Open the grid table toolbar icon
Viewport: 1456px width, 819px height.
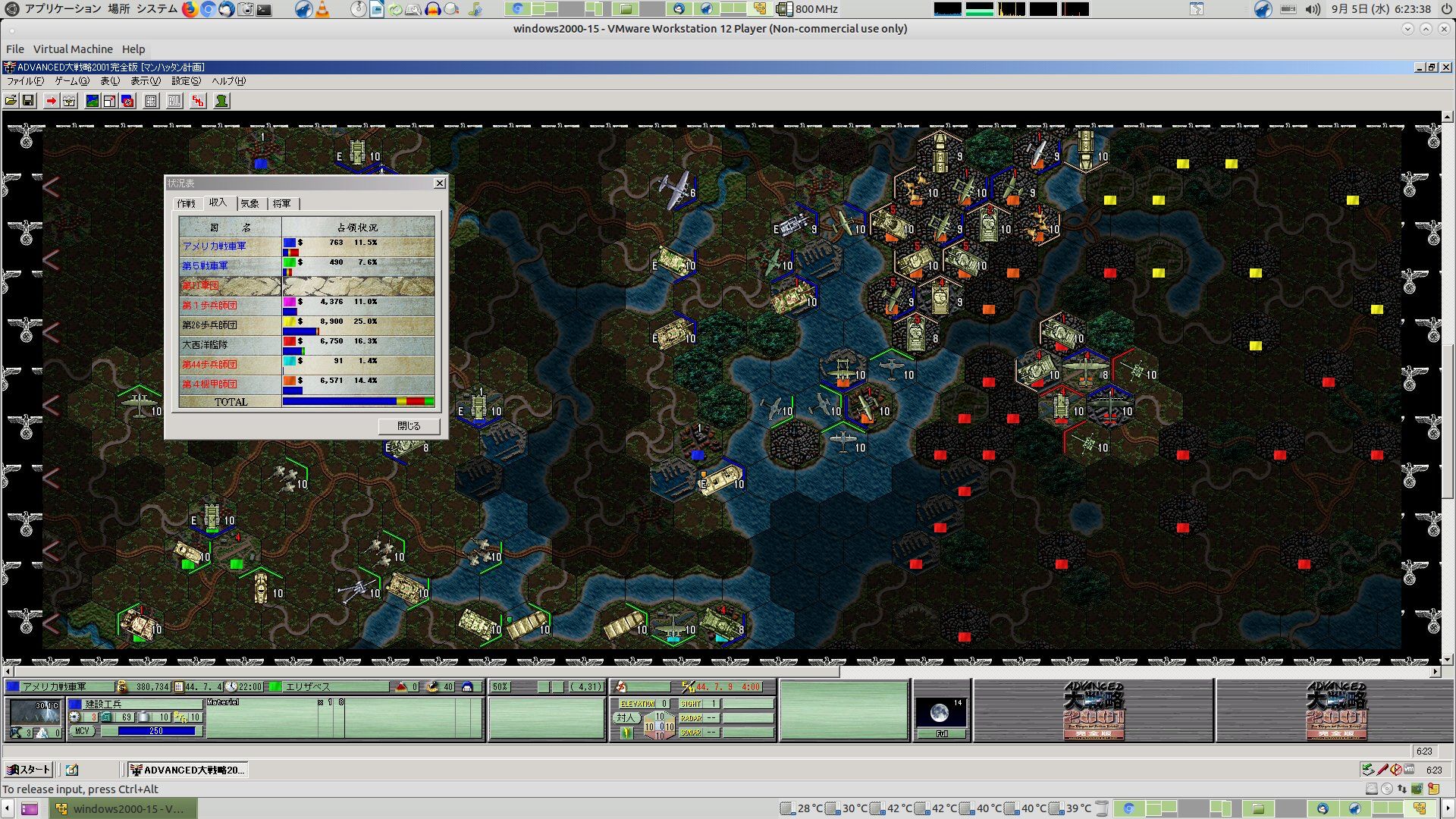(151, 101)
